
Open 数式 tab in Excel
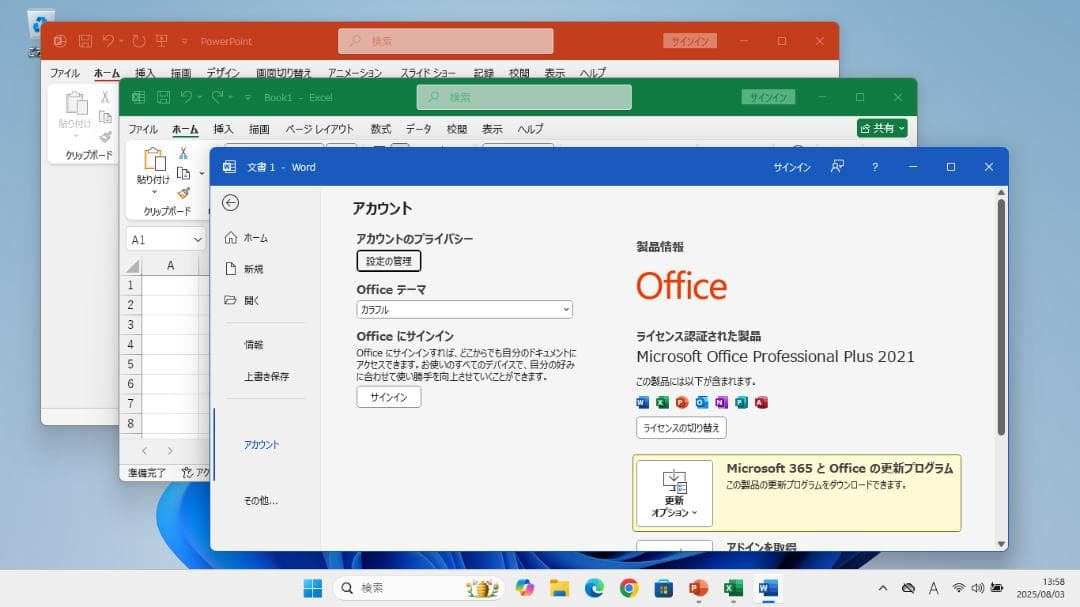[380, 129]
